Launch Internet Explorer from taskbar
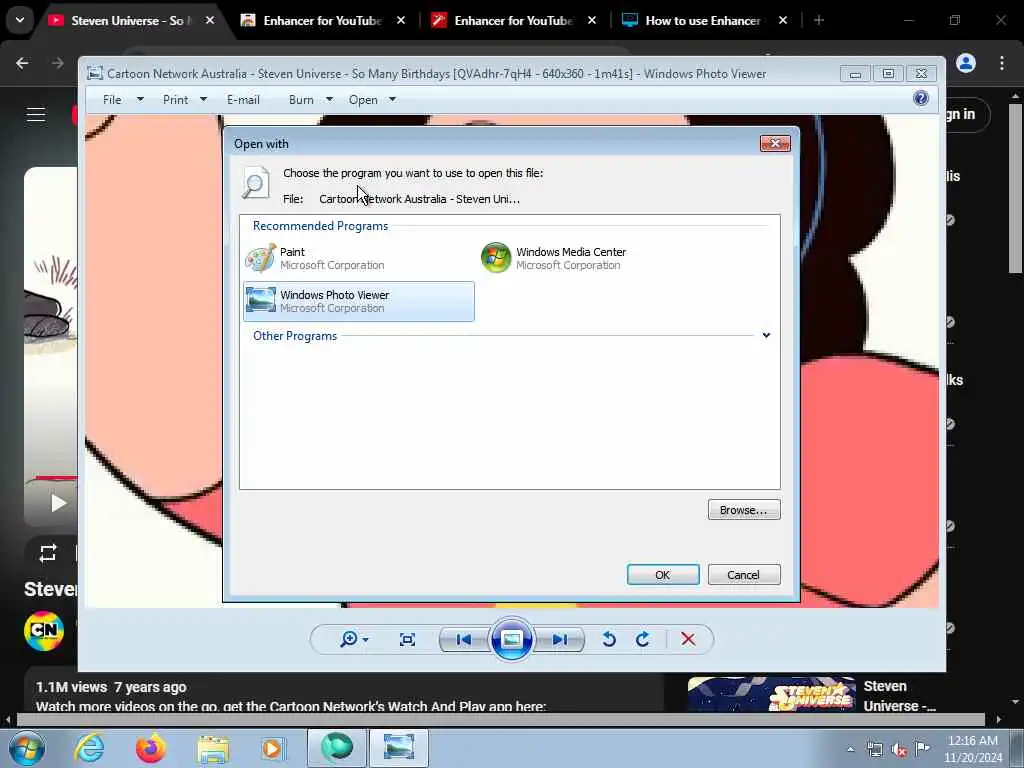Viewport: 1024px width, 768px height. click(x=89, y=748)
